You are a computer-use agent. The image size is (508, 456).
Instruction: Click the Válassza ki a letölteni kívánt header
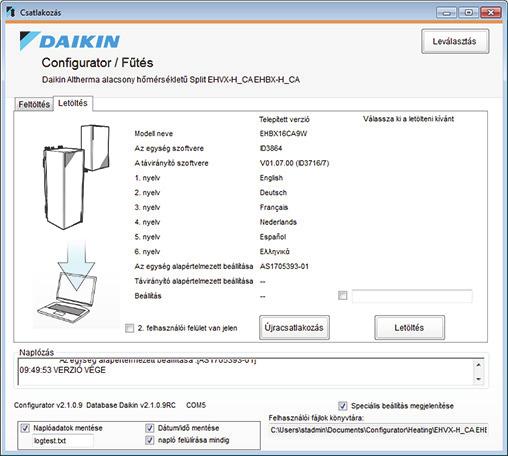pos(408,119)
